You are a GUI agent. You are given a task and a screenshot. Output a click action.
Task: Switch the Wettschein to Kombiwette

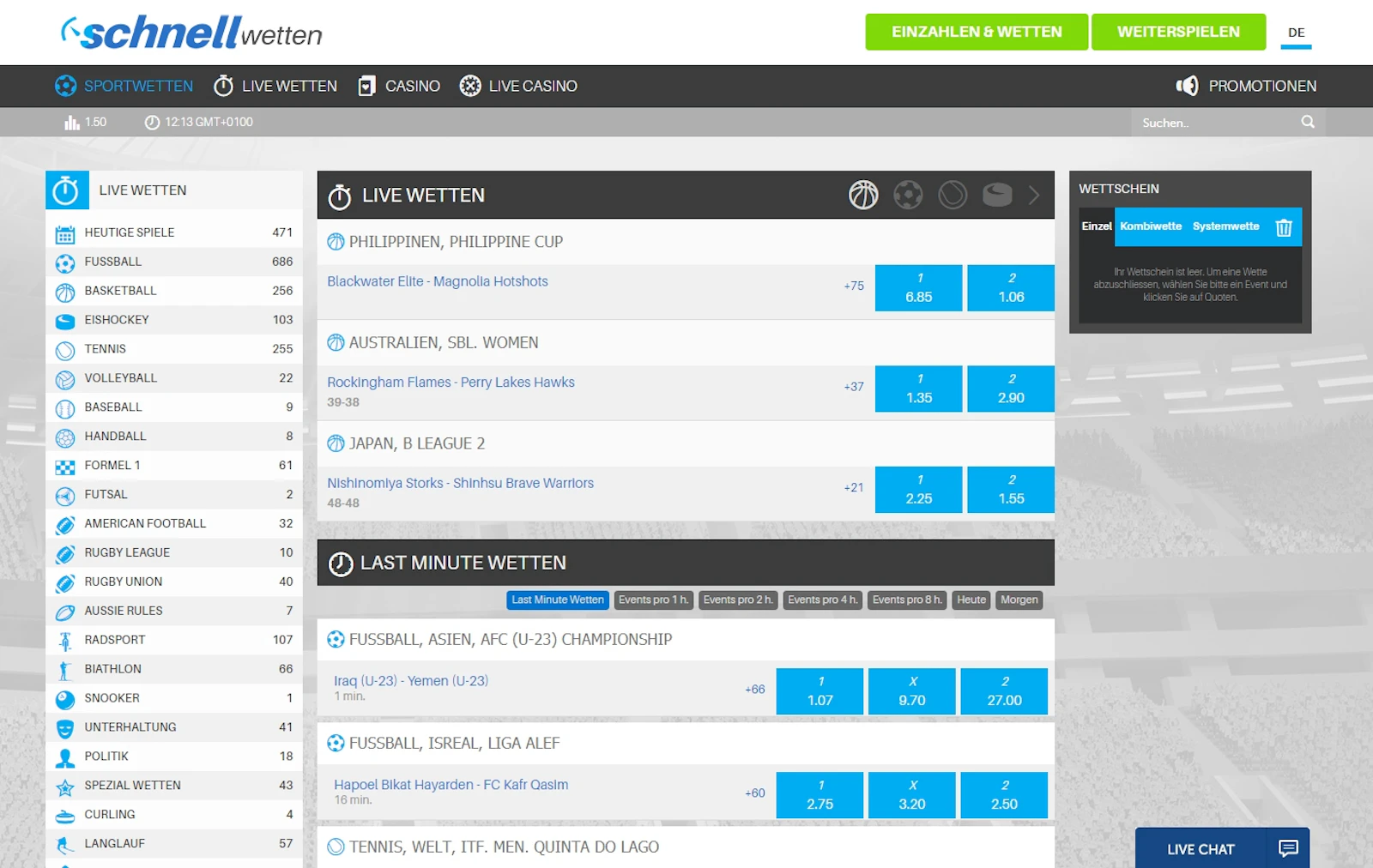pos(1152,226)
